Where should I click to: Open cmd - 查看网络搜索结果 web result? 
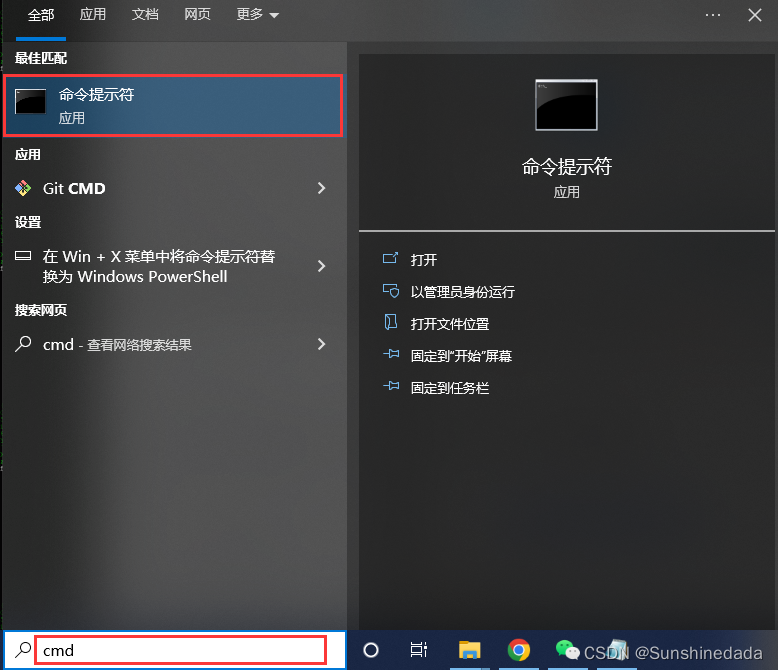[173, 344]
